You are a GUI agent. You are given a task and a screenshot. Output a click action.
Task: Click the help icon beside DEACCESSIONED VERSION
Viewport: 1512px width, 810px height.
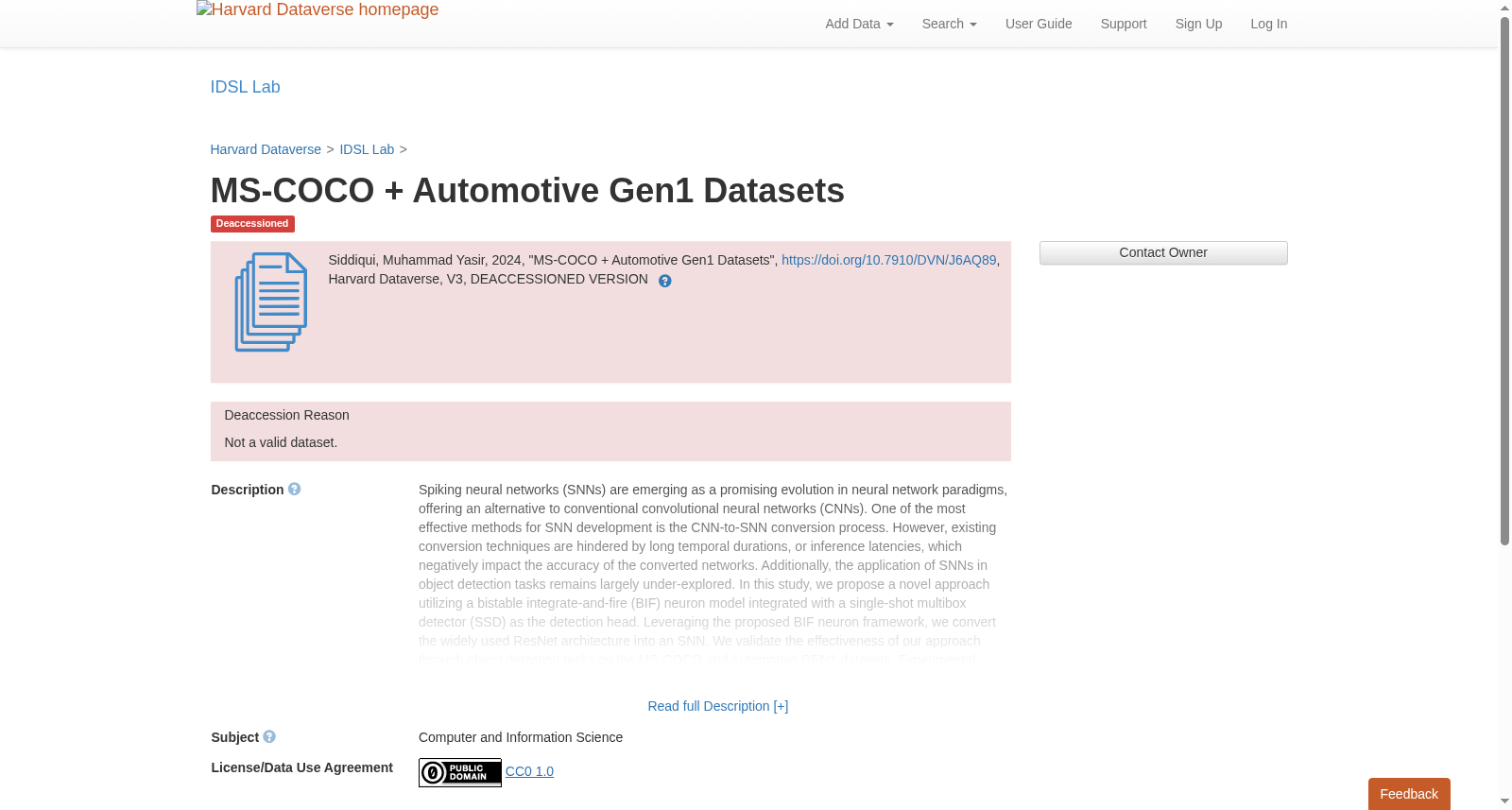coord(665,281)
